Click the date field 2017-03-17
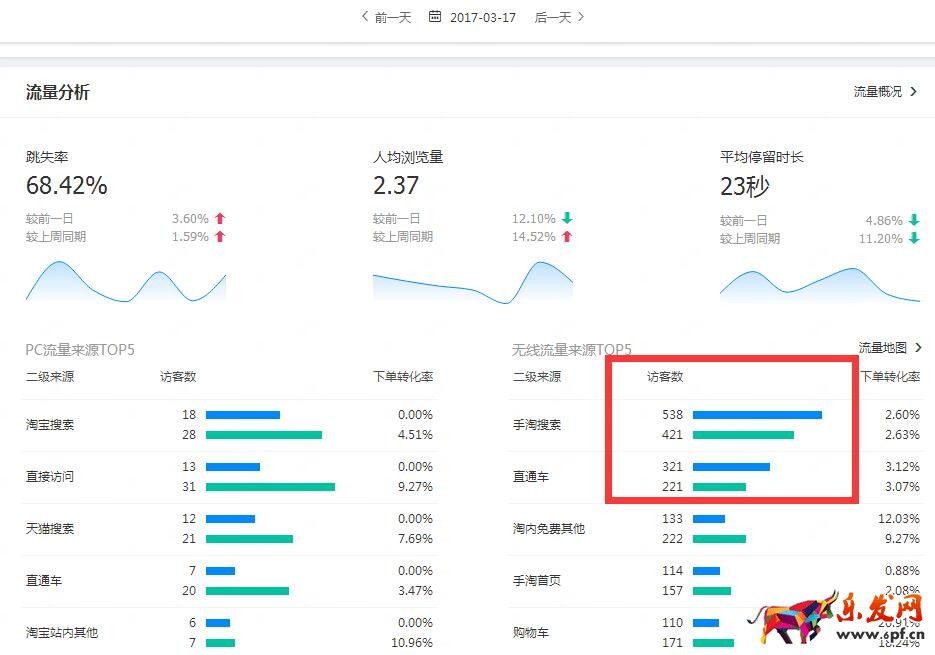 point(483,17)
